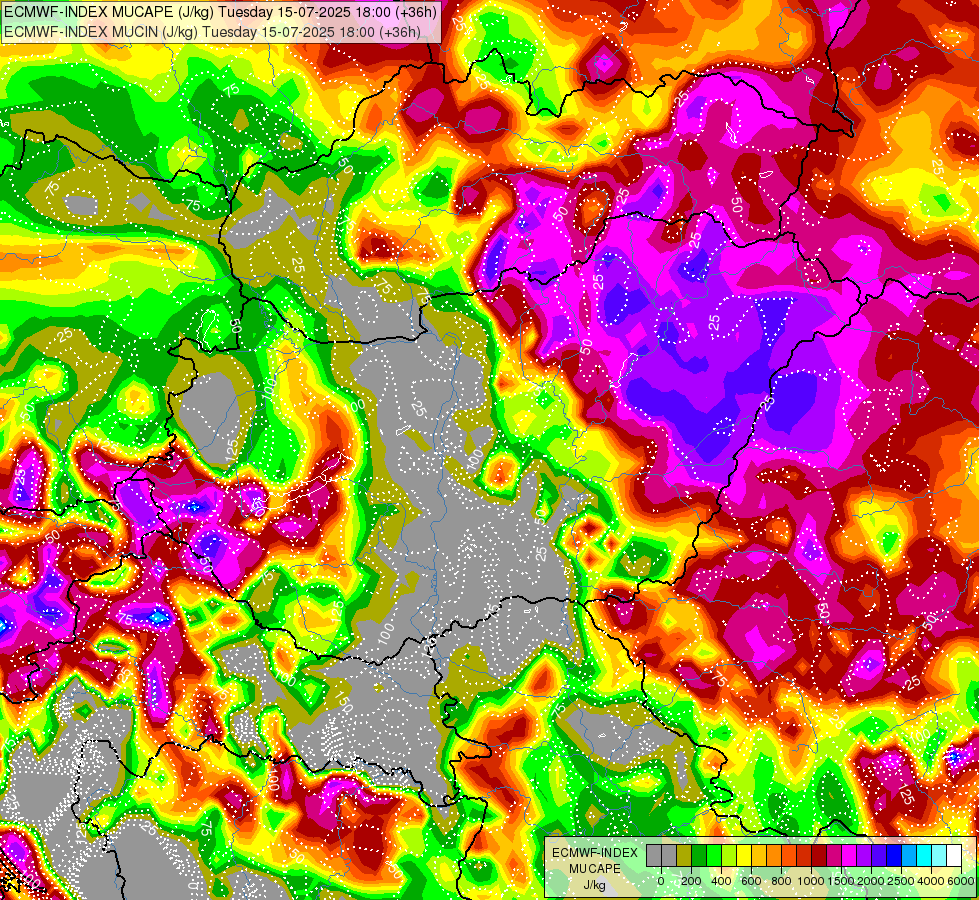Click the legend value 0
The height and width of the screenshot is (900, 979).
(x=661, y=881)
